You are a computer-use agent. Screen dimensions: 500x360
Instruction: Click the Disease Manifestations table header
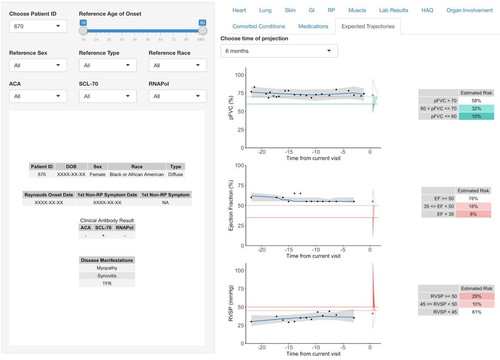107,260
